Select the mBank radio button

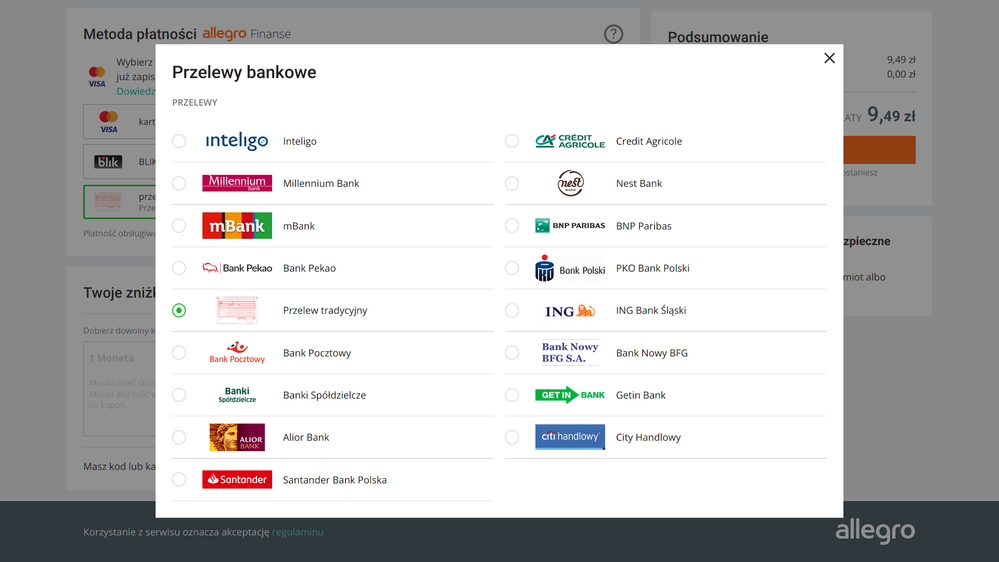click(179, 226)
